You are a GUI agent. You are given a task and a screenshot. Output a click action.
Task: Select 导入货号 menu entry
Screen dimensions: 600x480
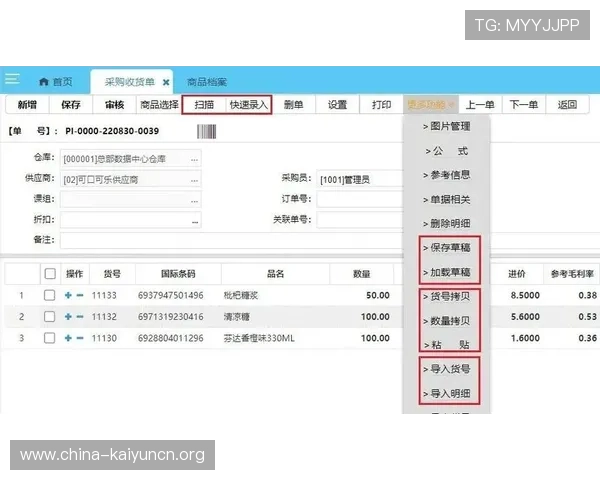tap(447, 369)
